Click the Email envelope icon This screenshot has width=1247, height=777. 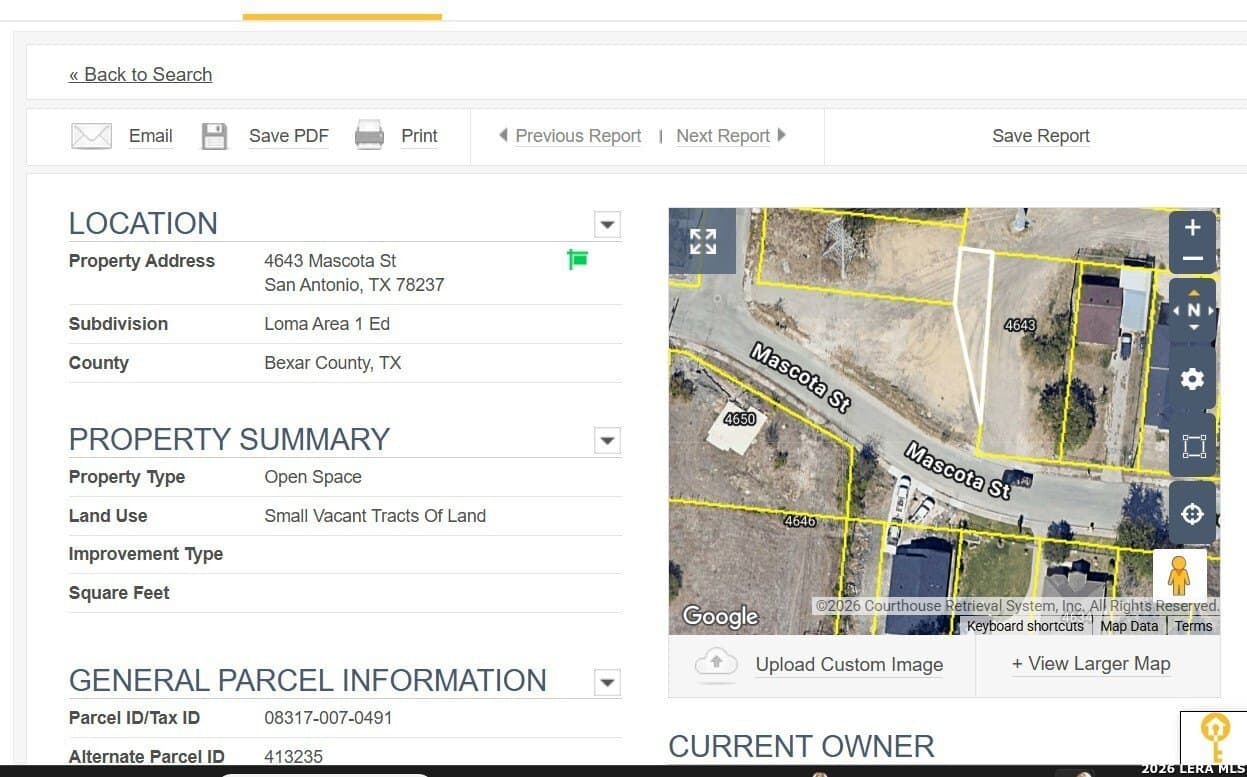click(x=91, y=135)
